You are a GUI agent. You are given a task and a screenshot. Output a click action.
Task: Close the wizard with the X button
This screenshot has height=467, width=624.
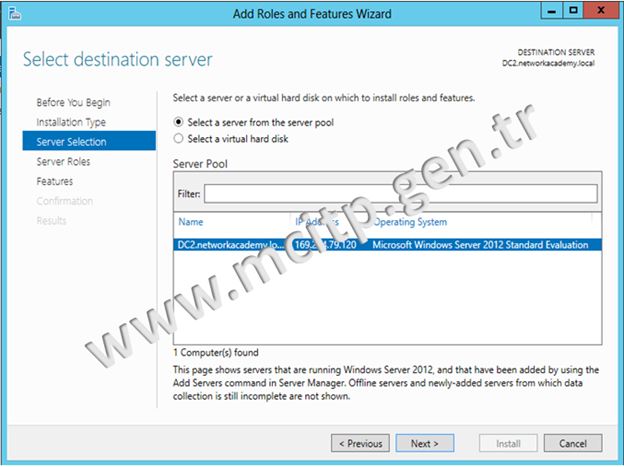pos(601,11)
